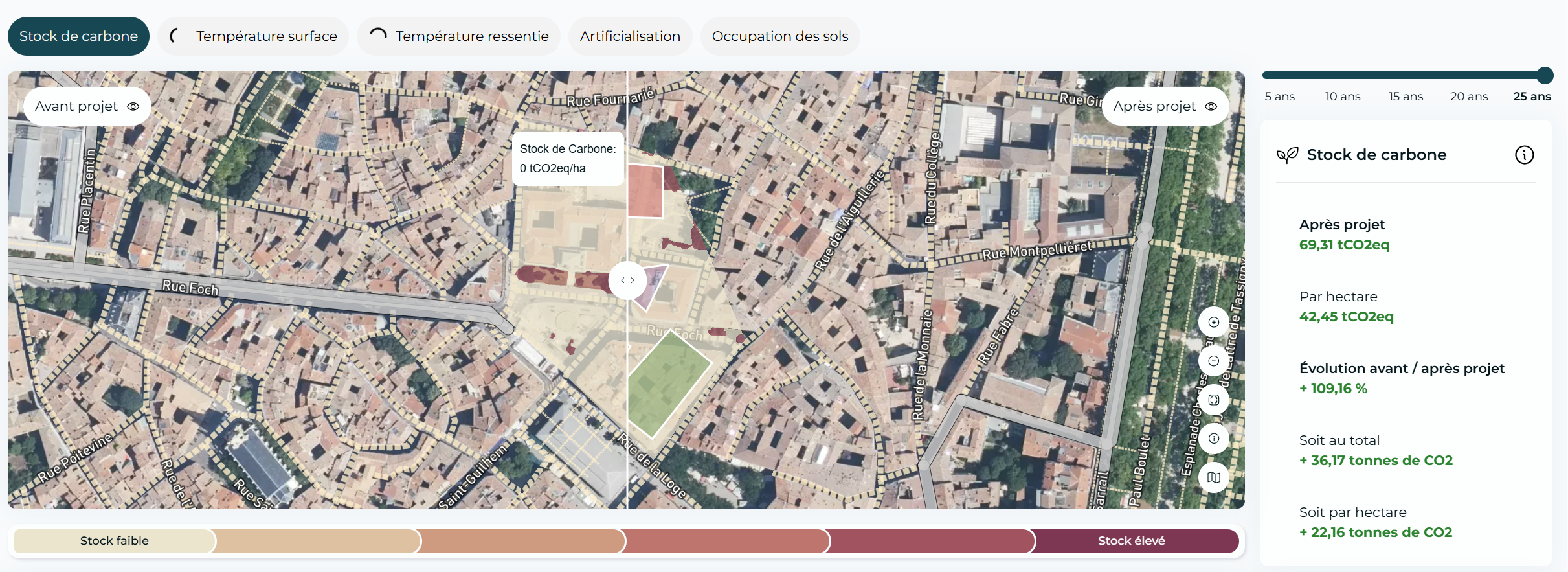Click the fit-to-extent frame icon
This screenshot has height=572, width=1568.
(x=1213, y=400)
